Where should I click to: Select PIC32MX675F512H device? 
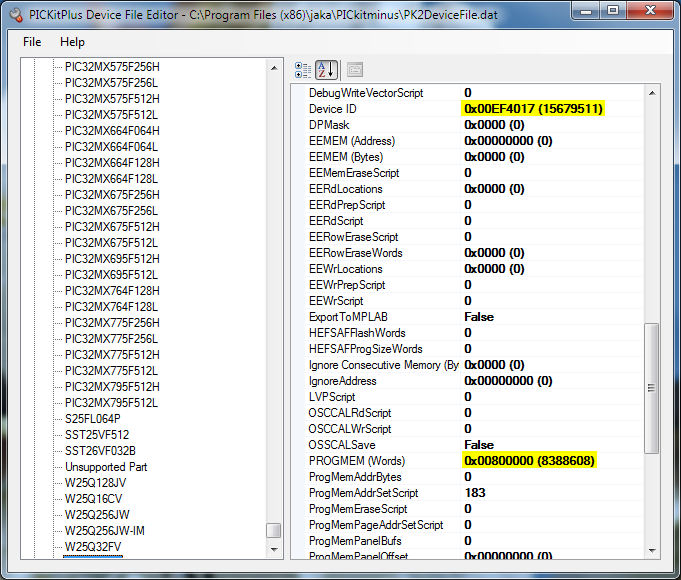coord(112,227)
